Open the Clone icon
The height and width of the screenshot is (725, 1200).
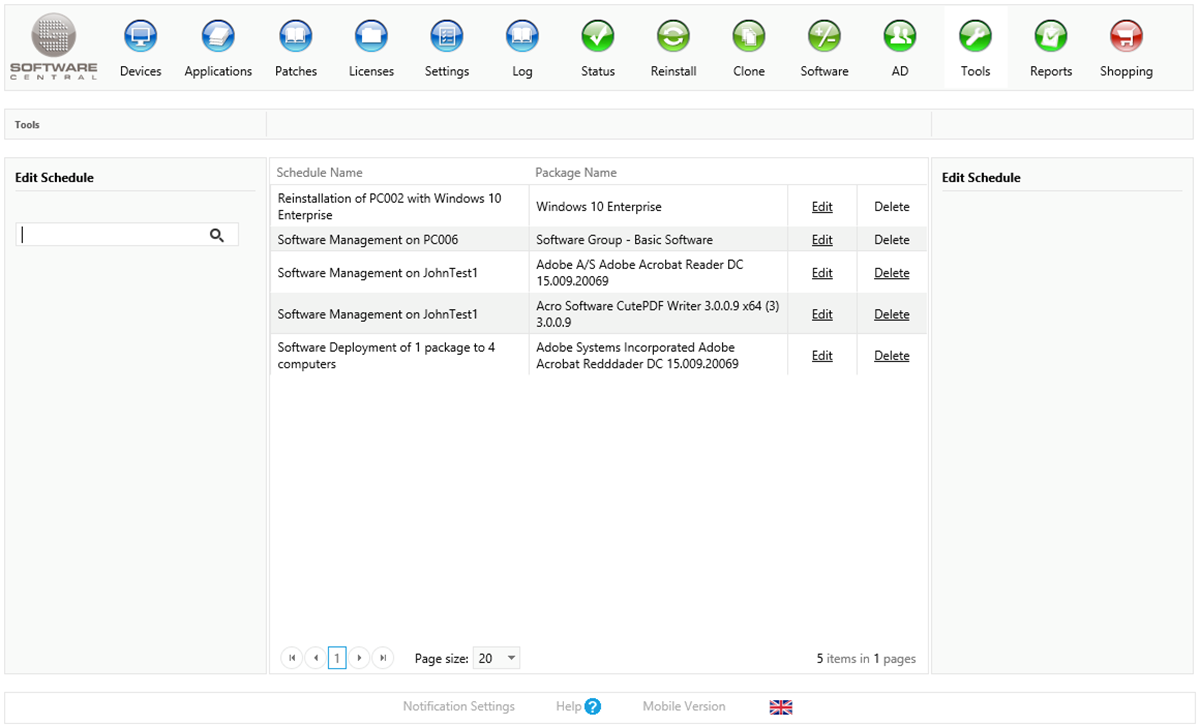click(748, 37)
